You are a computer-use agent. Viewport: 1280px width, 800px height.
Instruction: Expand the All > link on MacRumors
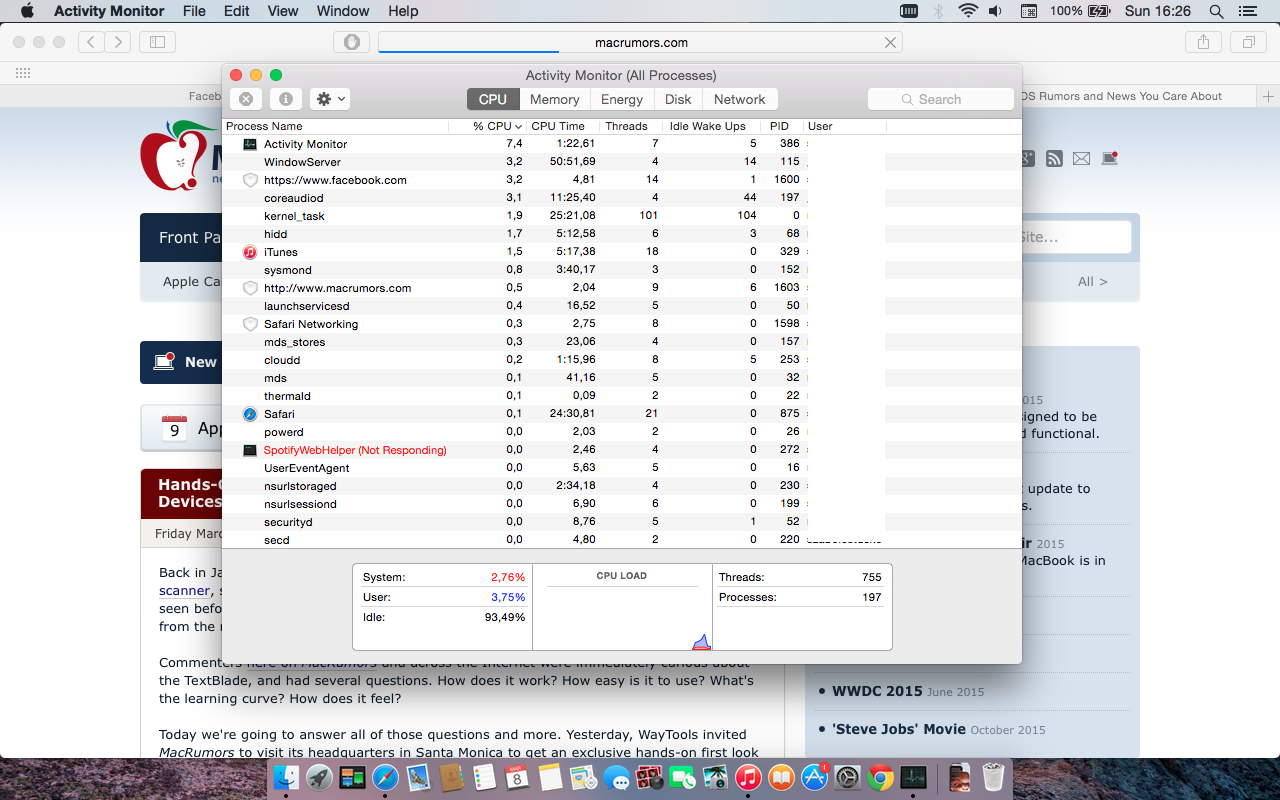[x=1092, y=282]
